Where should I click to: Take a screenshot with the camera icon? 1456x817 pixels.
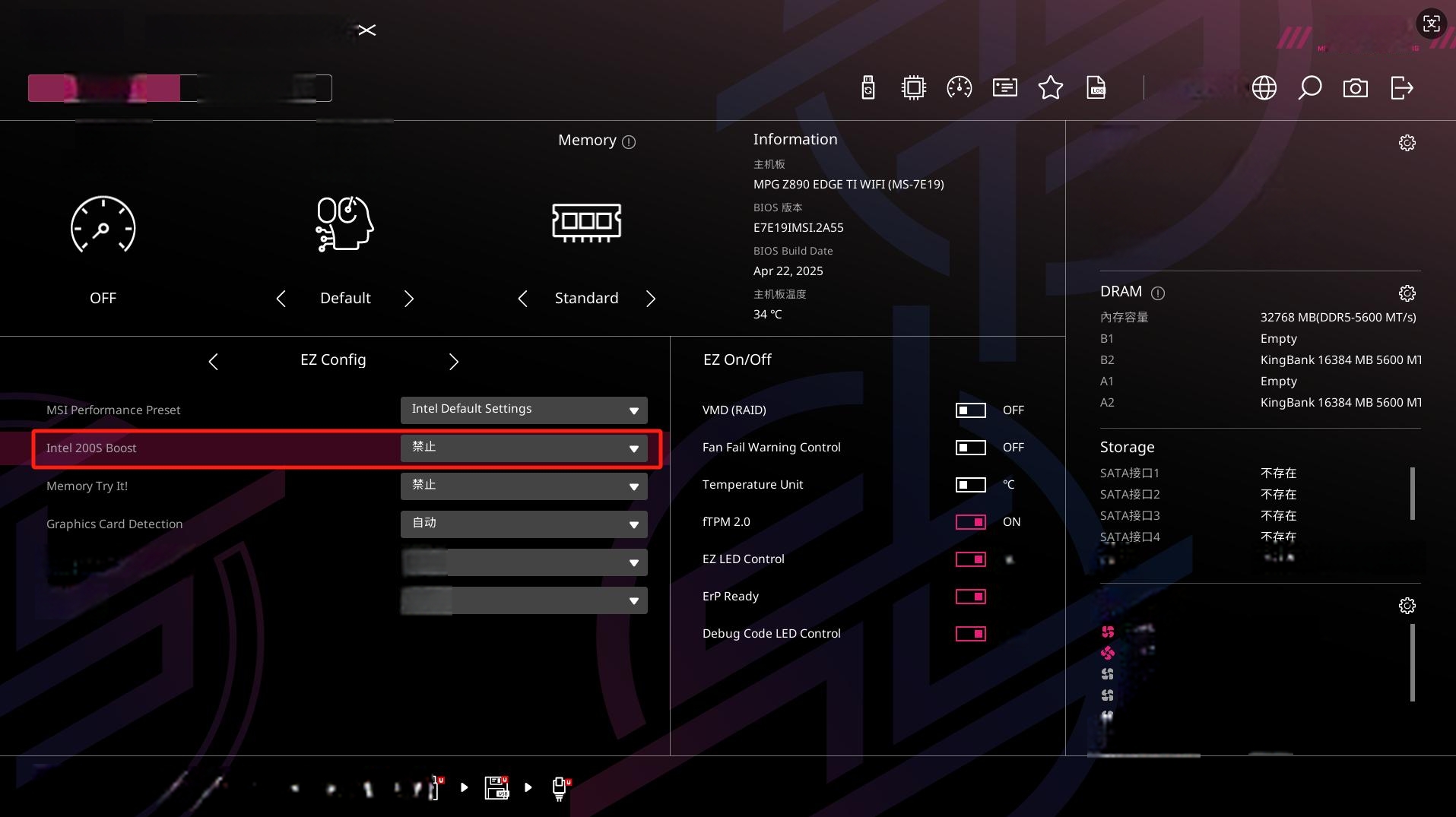click(1355, 88)
